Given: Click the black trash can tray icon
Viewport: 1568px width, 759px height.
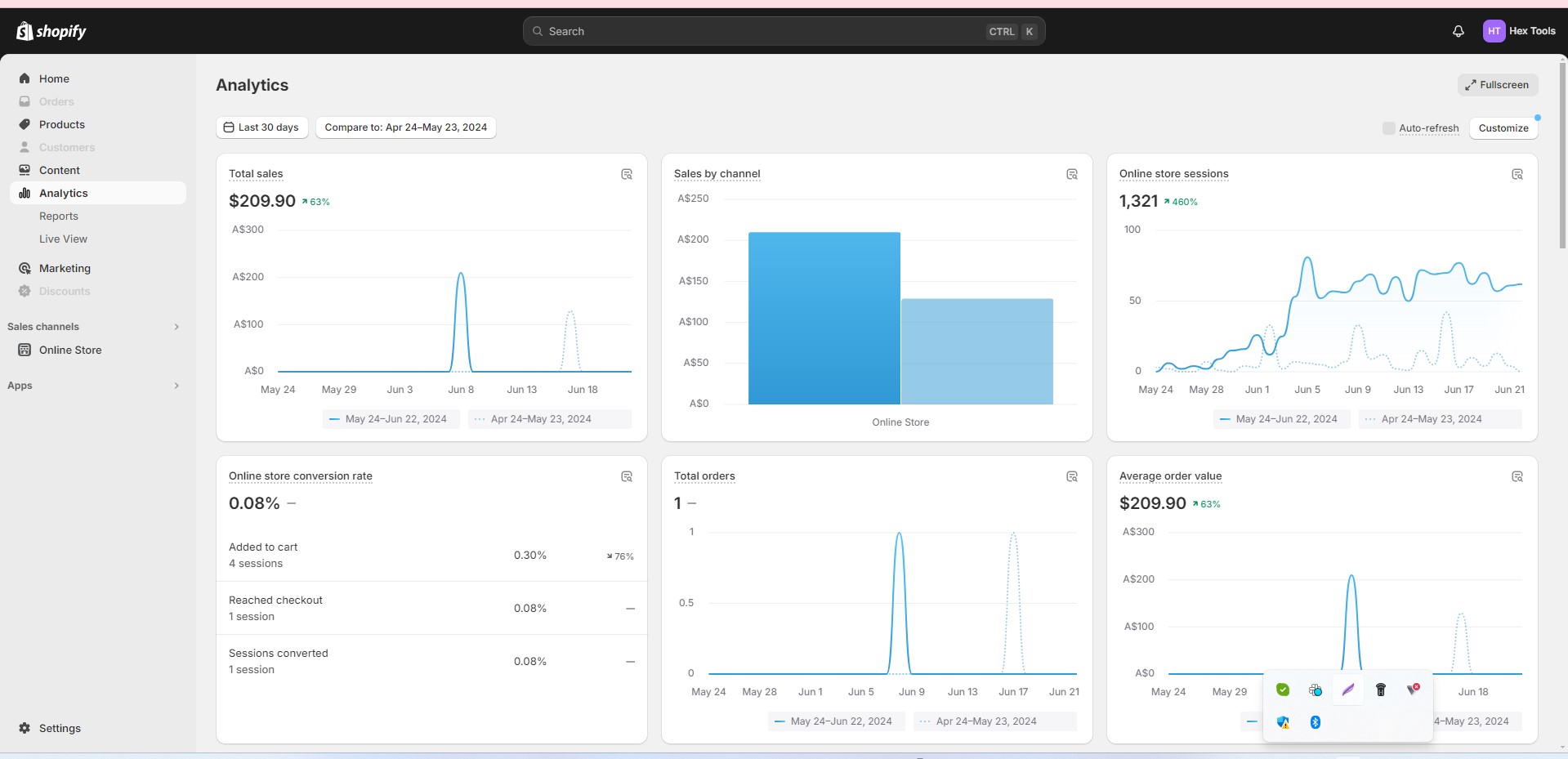Looking at the screenshot, I should [x=1381, y=690].
